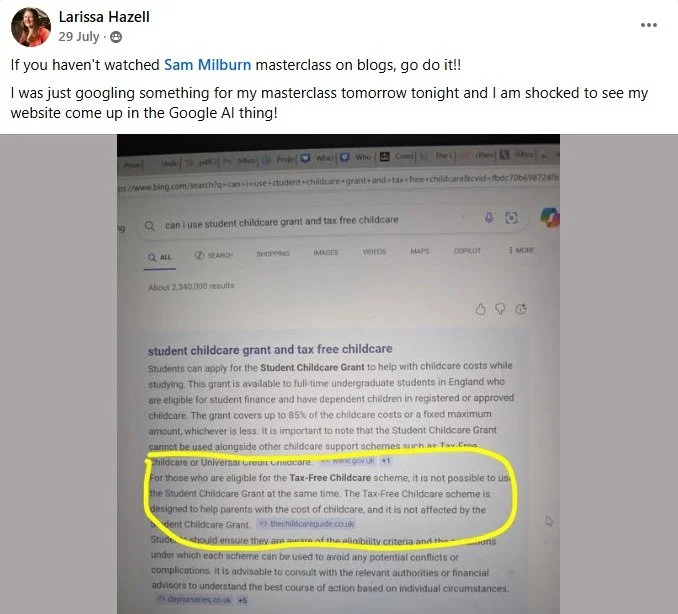Image resolution: width=678 pixels, height=614 pixels.
Task: Open the three-dot post options menu
Action: click(x=649, y=25)
